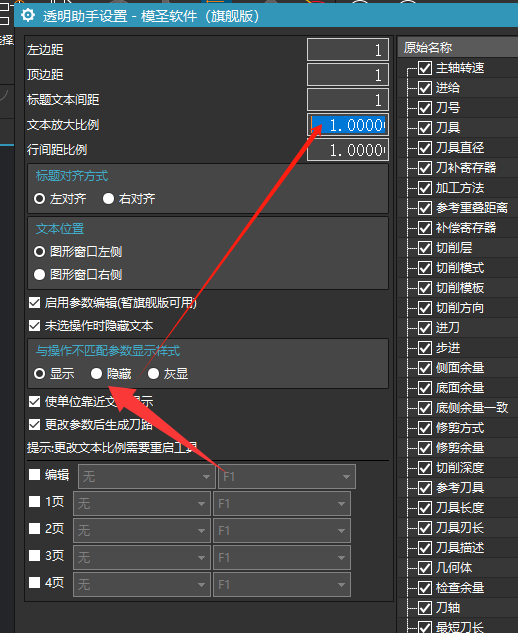Screen dimensions: 518x633
Task: Toggle 使单位靠近文本显示 checkbox
Action: tap(35, 401)
